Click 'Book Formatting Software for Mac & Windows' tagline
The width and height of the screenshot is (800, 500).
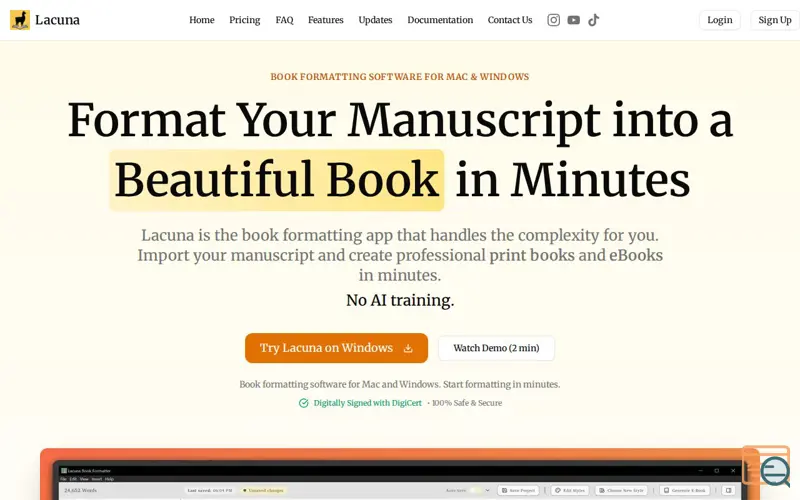coord(399,77)
